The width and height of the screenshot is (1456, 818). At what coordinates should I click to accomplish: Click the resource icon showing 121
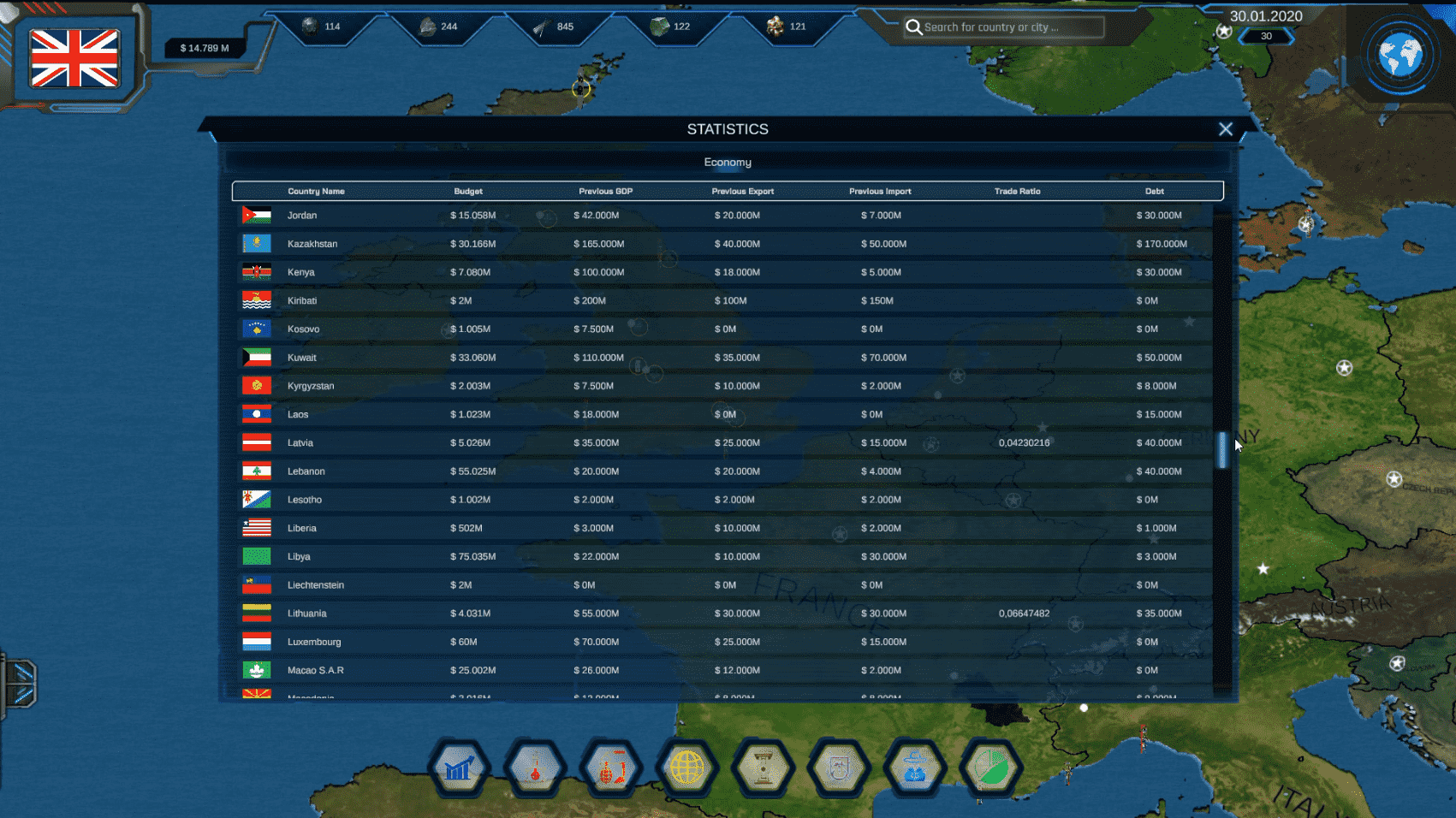(x=776, y=27)
